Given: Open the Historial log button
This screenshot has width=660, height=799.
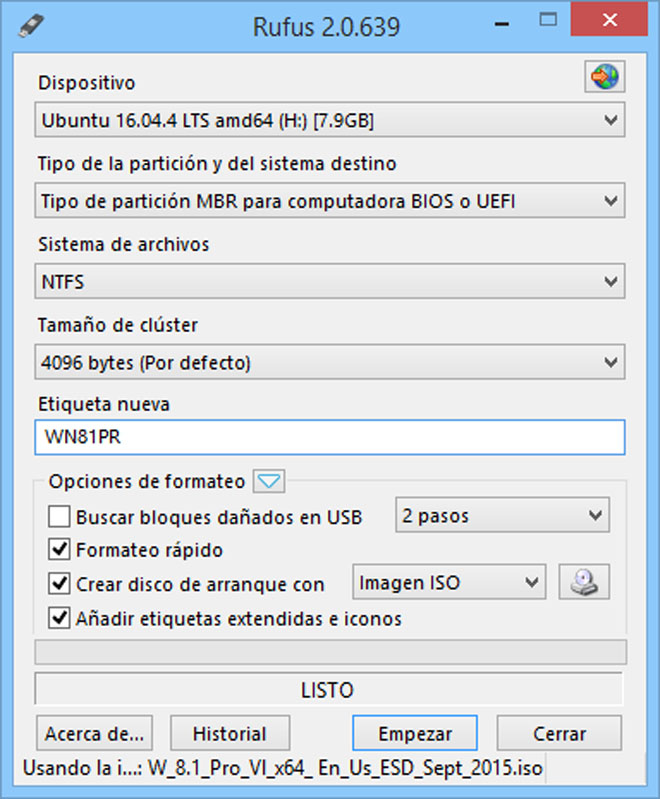Looking at the screenshot, I should pyautogui.click(x=230, y=733).
